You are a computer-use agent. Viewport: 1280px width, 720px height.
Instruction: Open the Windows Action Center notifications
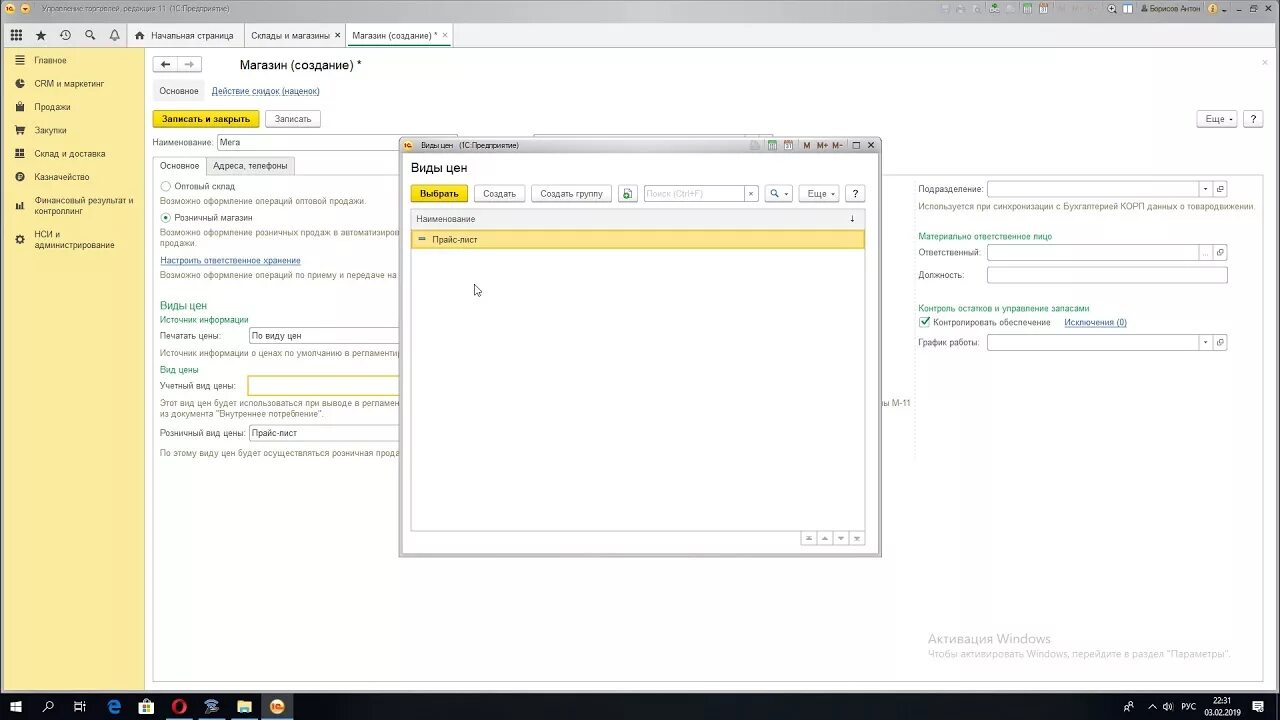click(1260, 706)
